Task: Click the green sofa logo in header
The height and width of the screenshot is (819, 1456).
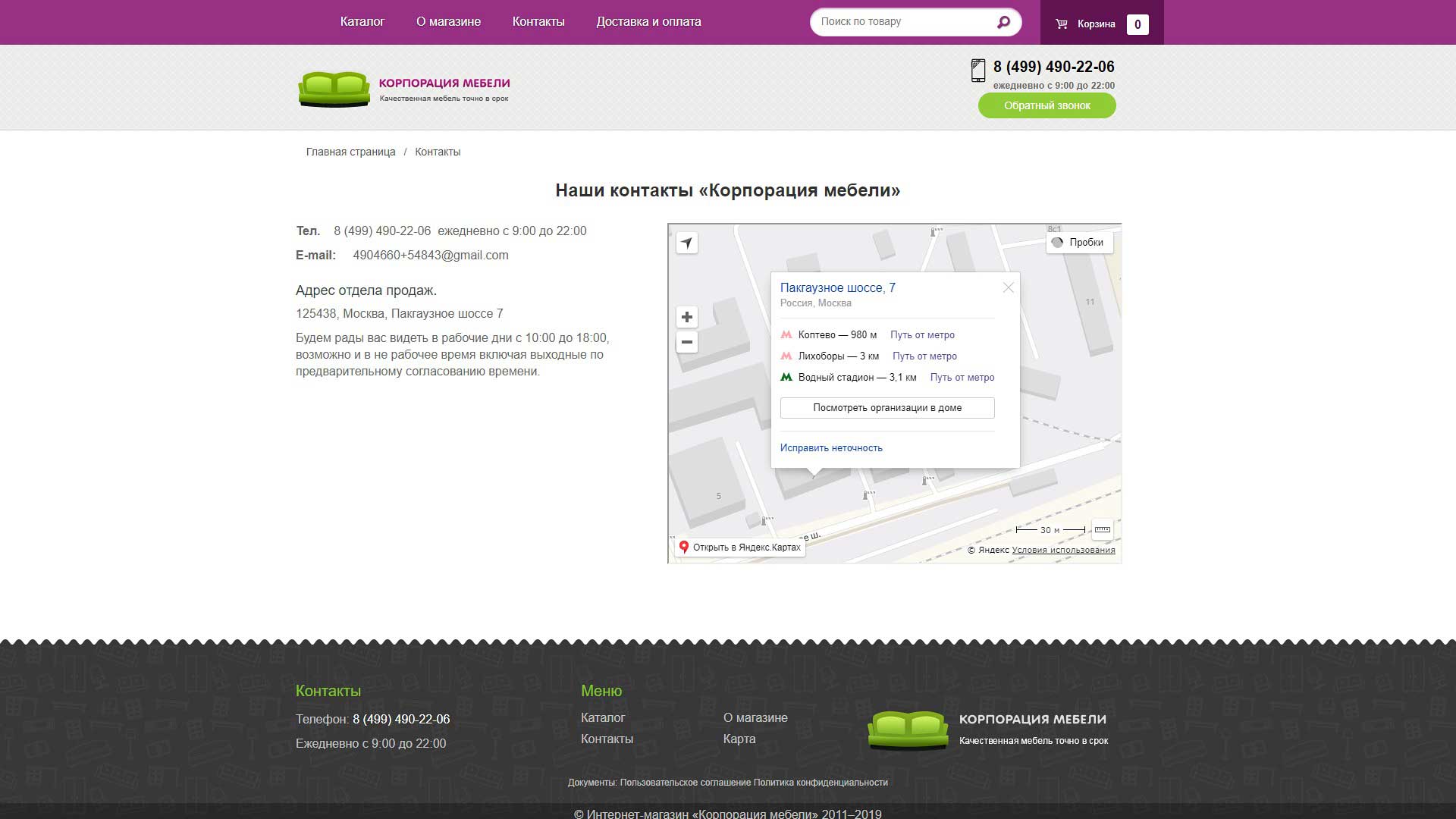Action: [x=334, y=89]
